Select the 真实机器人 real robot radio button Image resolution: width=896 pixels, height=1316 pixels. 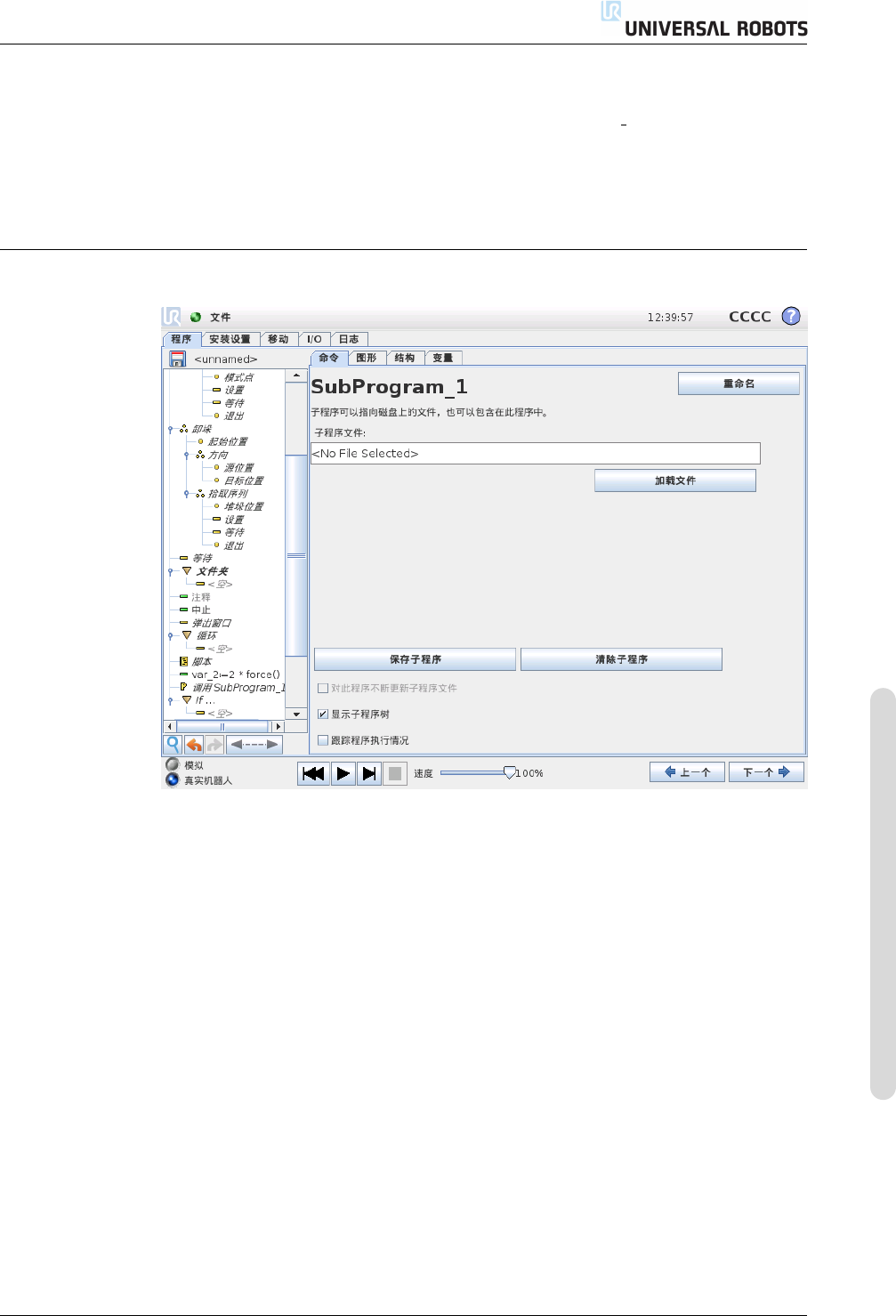(x=173, y=779)
